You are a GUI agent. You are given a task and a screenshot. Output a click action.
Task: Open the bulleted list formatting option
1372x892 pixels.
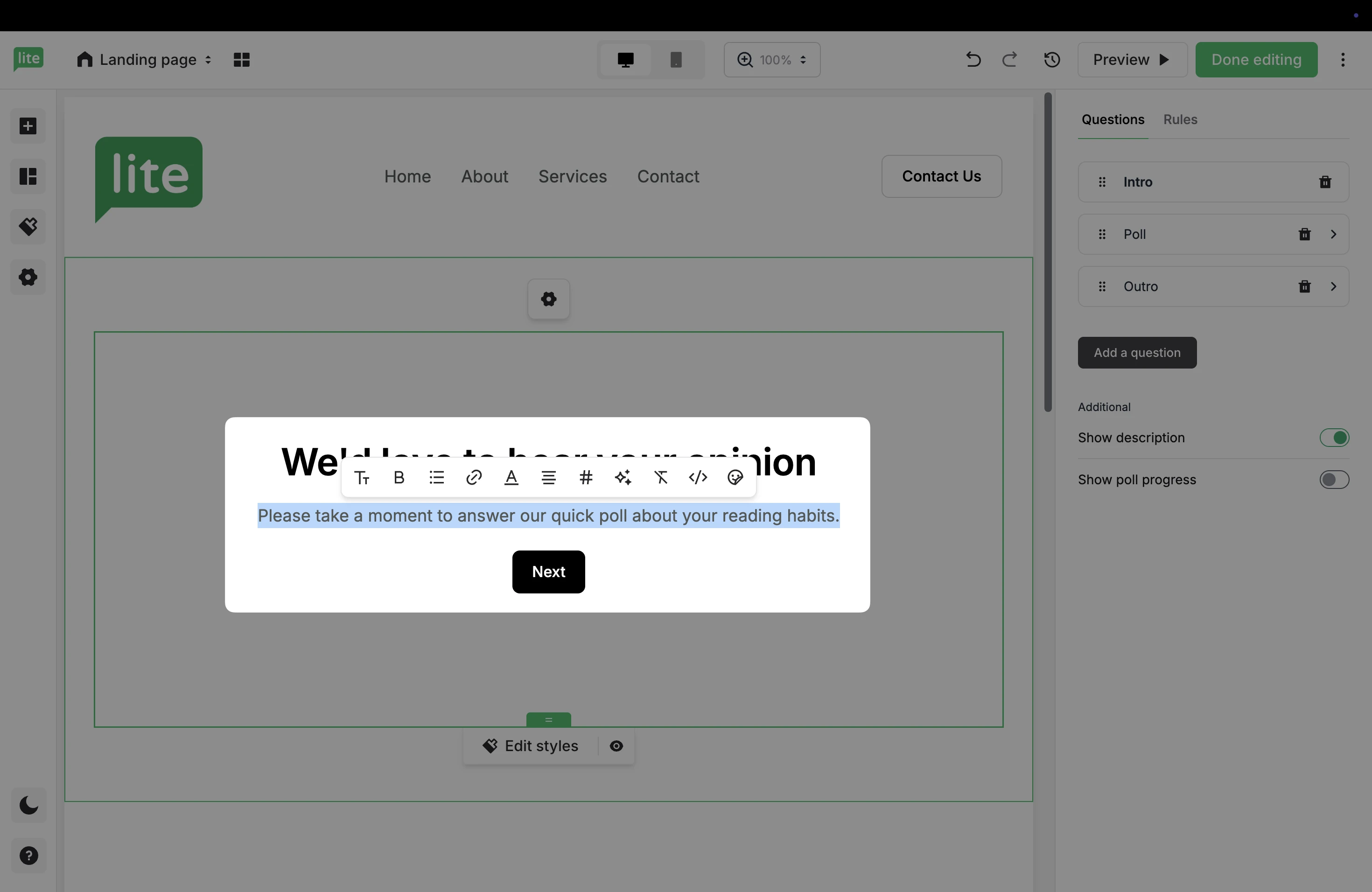pyautogui.click(x=436, y=477)
